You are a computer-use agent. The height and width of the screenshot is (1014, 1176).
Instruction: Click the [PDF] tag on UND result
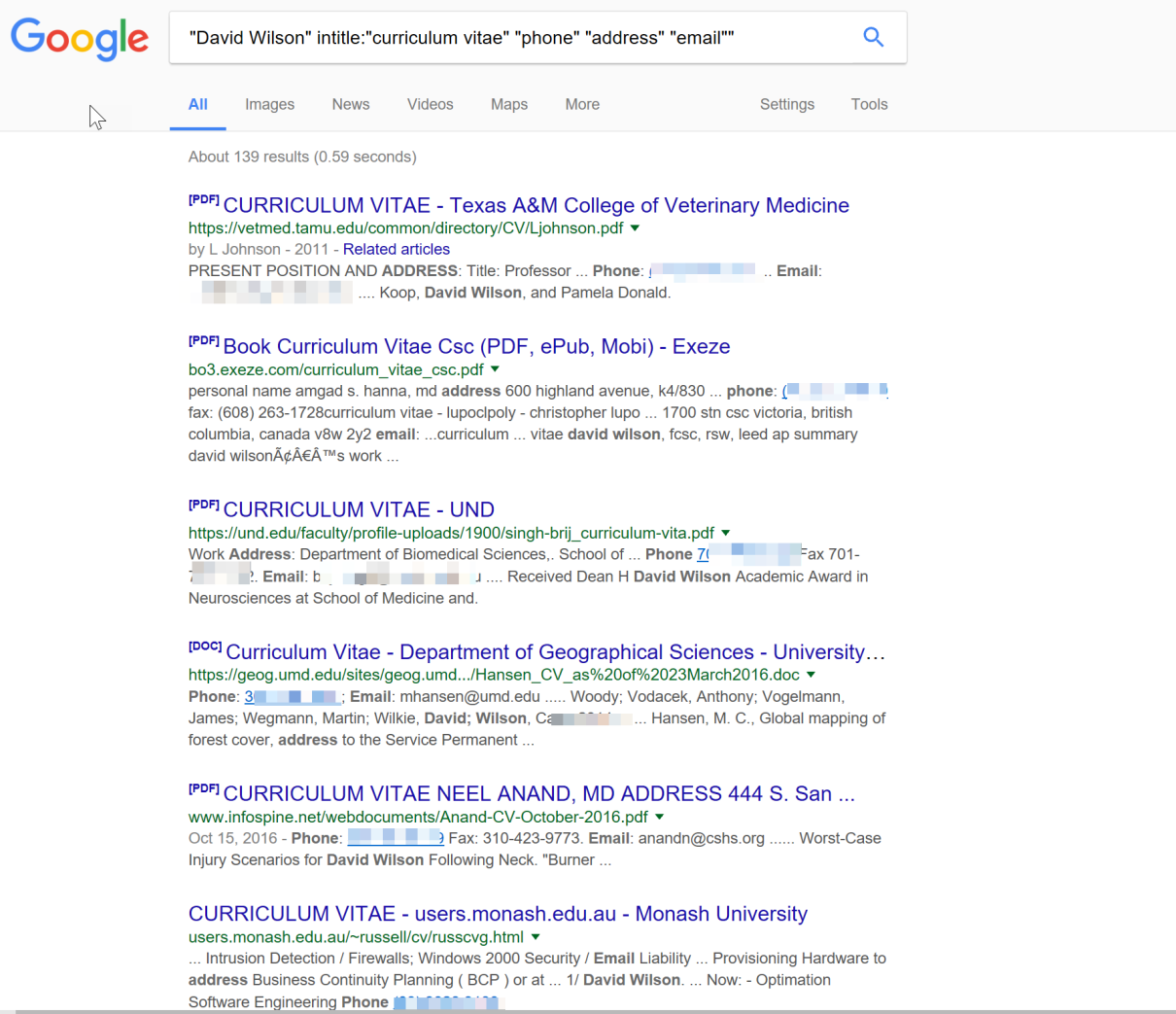coord(204,505)
